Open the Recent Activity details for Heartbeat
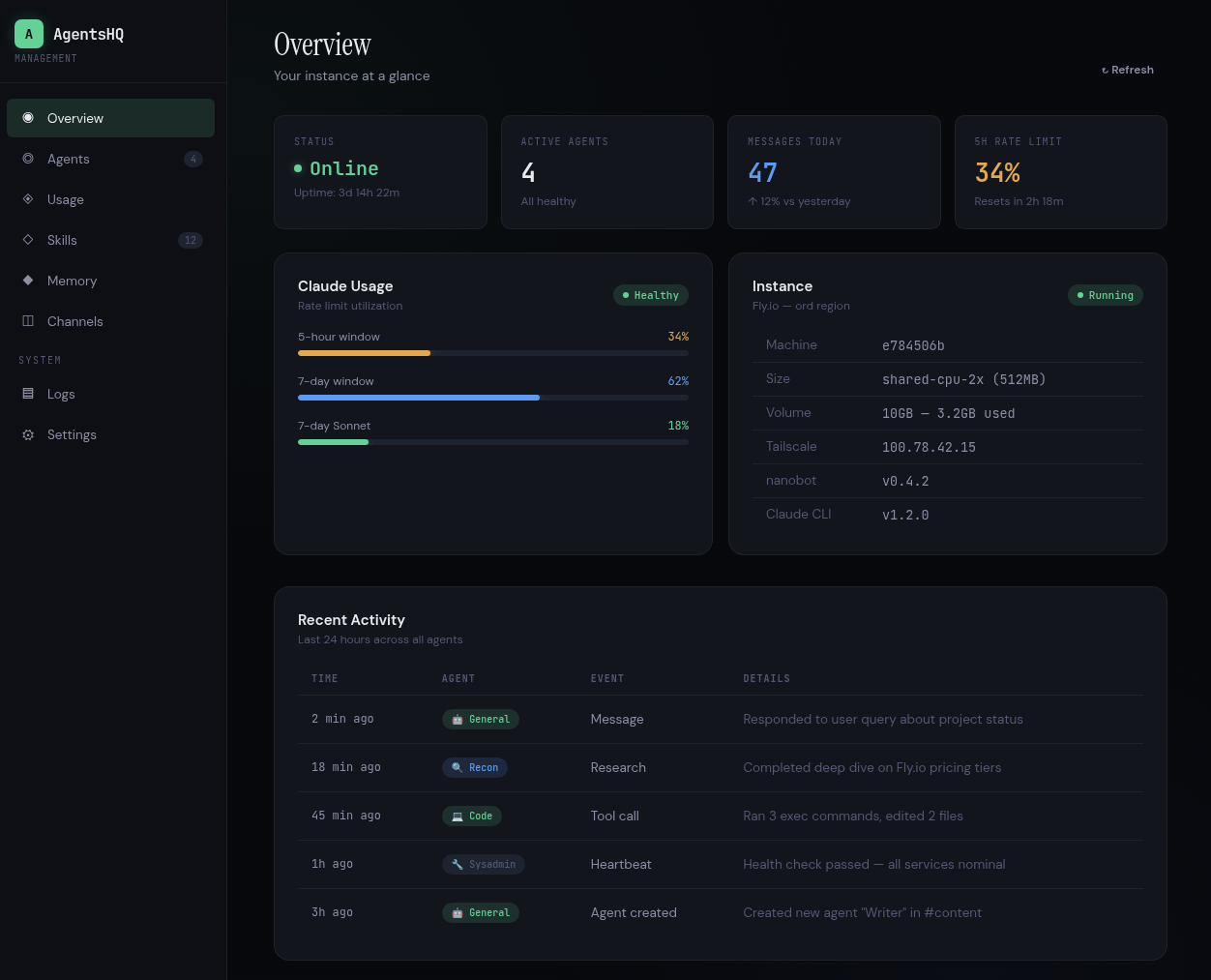 (873, 864)
